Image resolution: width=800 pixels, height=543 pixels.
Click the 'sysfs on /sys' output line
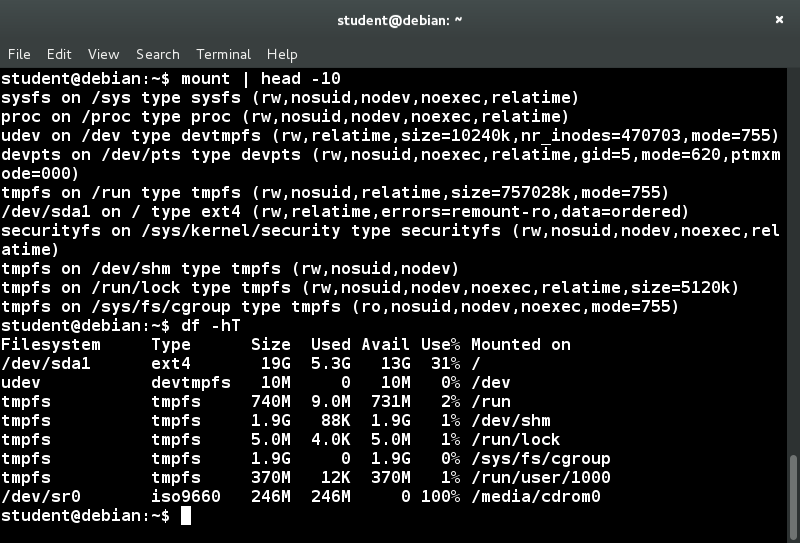(x=290, y=97)
